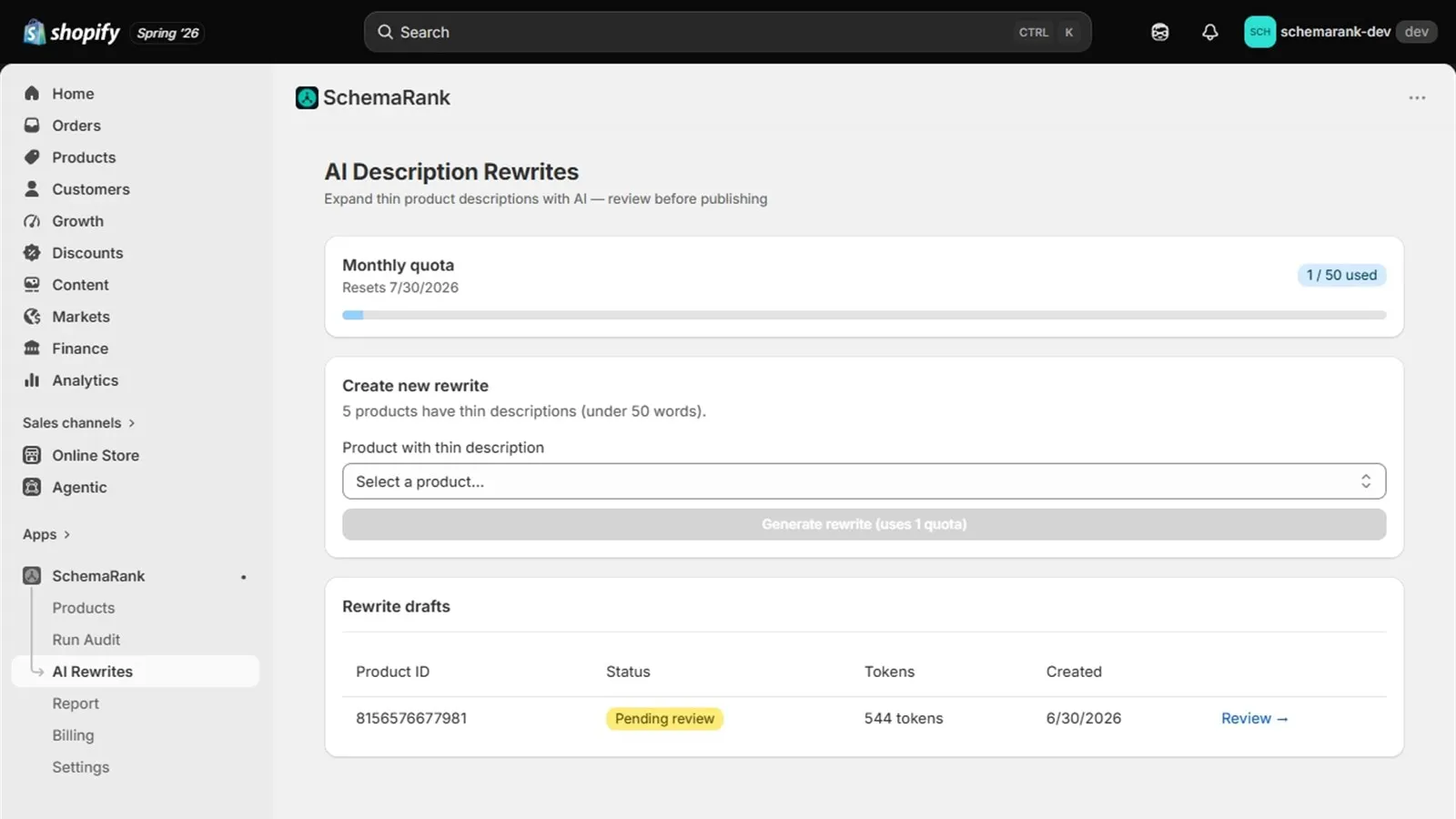Open the three-dot app options menu
1456x819 pixels.
coord(1417,97)
